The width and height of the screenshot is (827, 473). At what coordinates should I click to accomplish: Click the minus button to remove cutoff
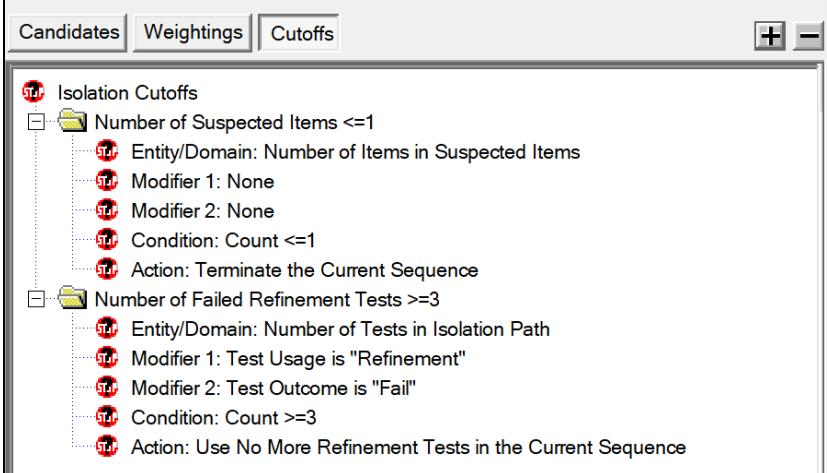(x=809, y=36)
